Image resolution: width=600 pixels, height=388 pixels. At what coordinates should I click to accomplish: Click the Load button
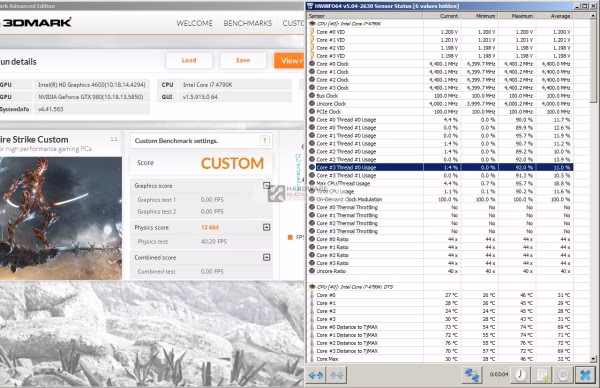tap(189, 60)
